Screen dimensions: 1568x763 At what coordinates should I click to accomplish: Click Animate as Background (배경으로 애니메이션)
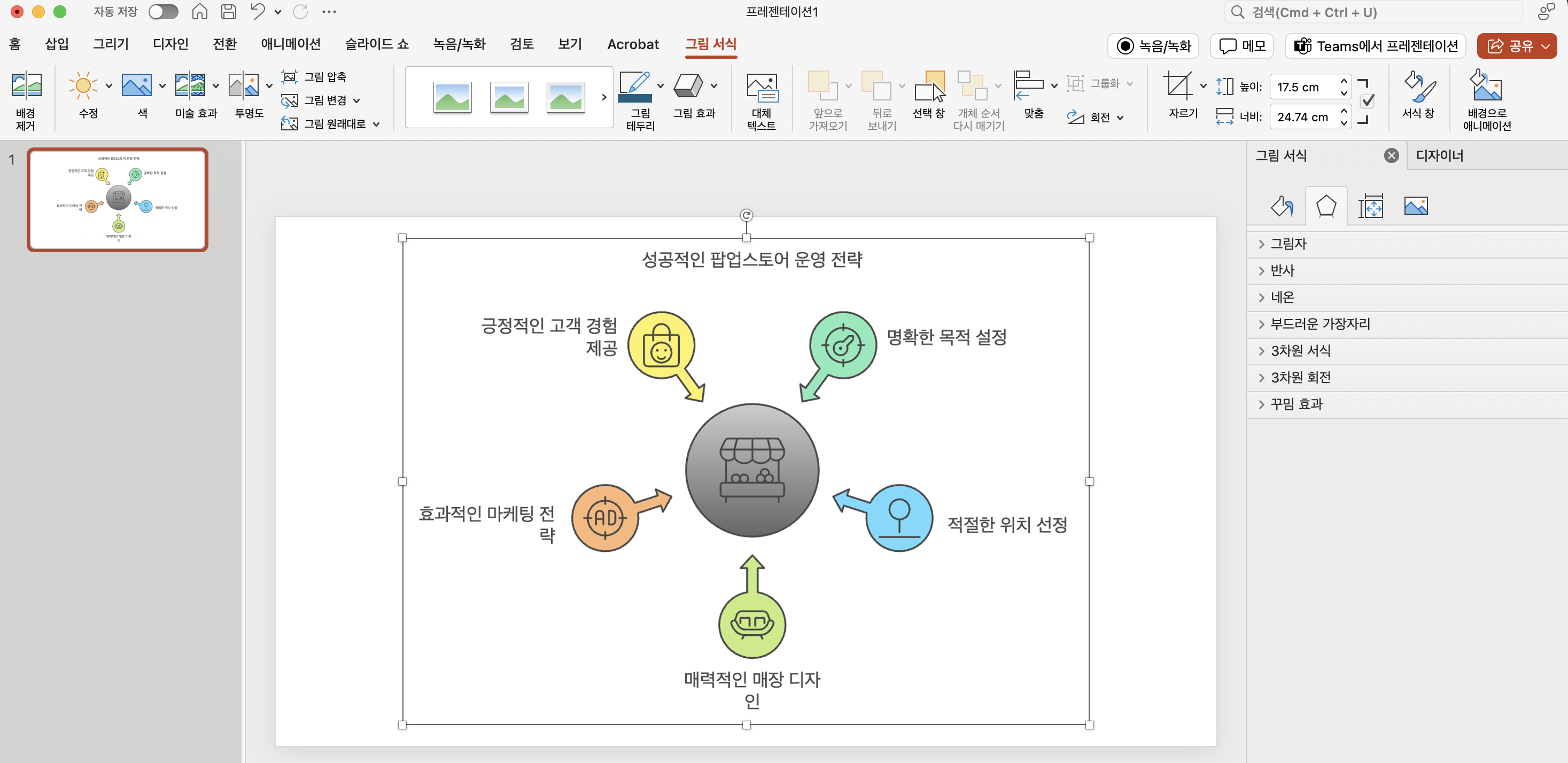[x=1486, y=101]
